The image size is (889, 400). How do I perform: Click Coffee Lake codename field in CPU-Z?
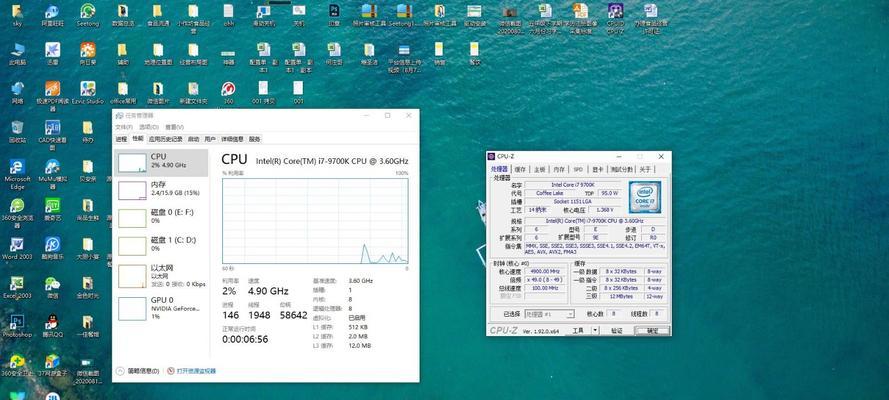click(552, 193)
